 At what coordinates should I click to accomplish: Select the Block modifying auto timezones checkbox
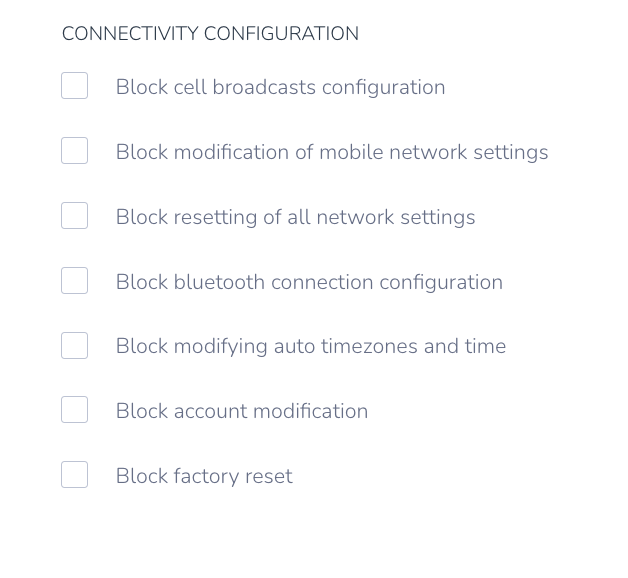click(74, 345)
